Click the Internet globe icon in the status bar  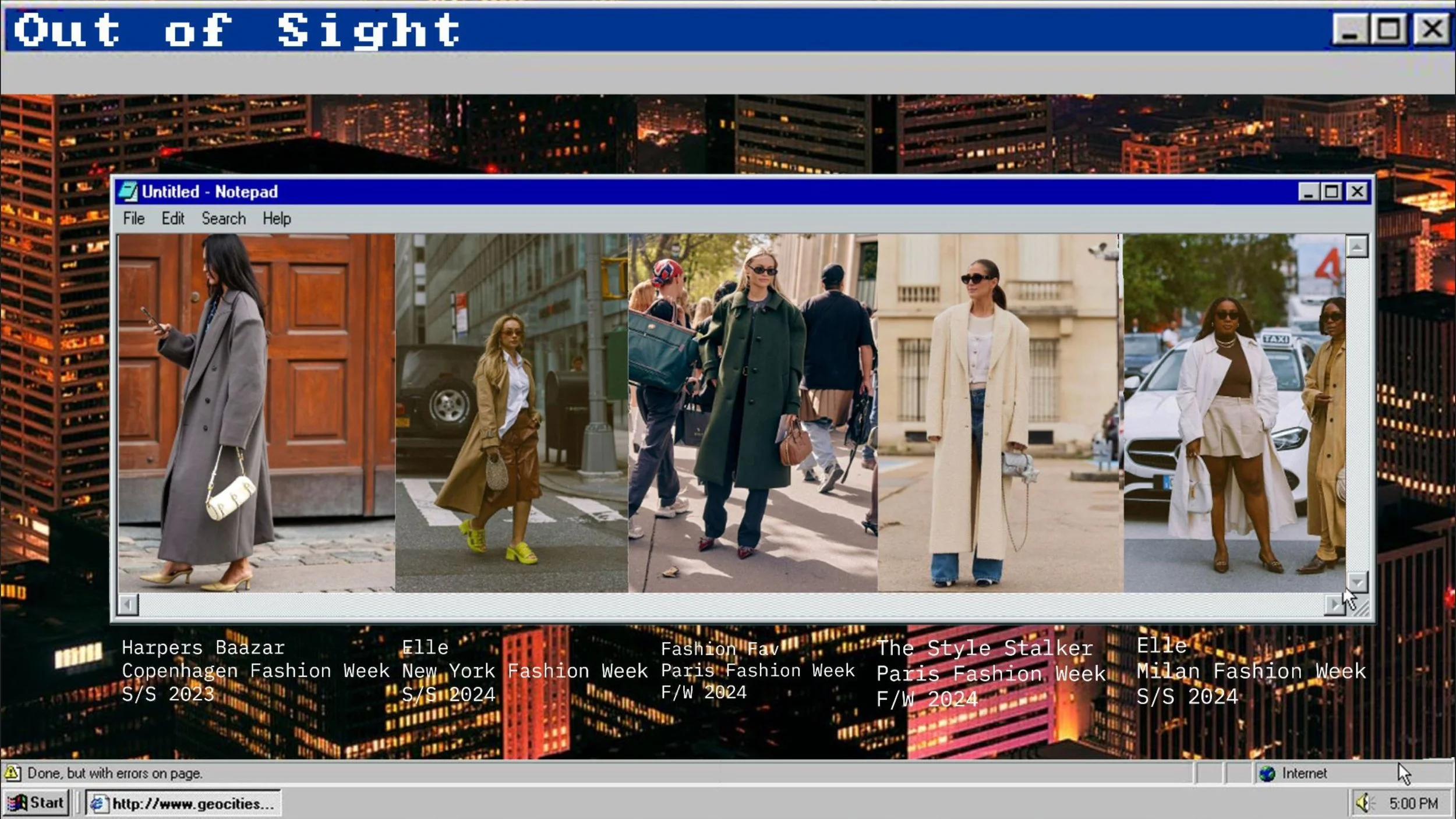point(1267,774)
